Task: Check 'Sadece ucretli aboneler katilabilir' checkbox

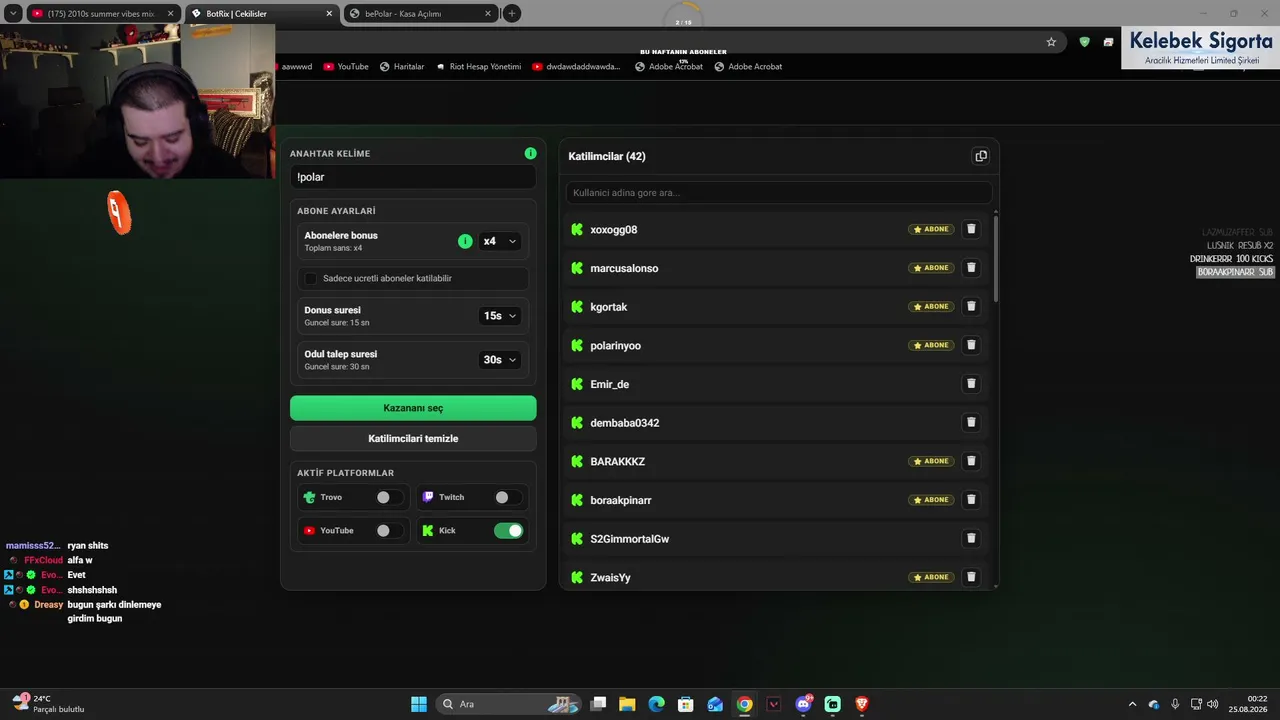Action: click(310, 278)
